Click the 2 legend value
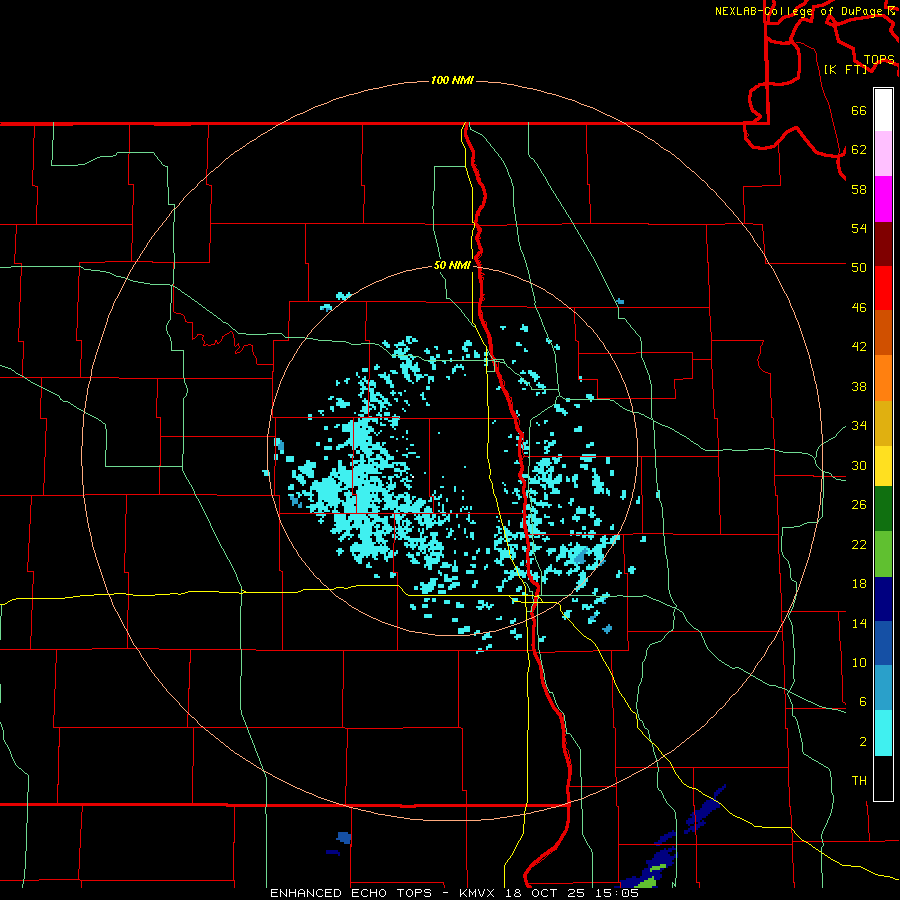The height and width of the screenshot is (900, 900). (x=863, y=742)
